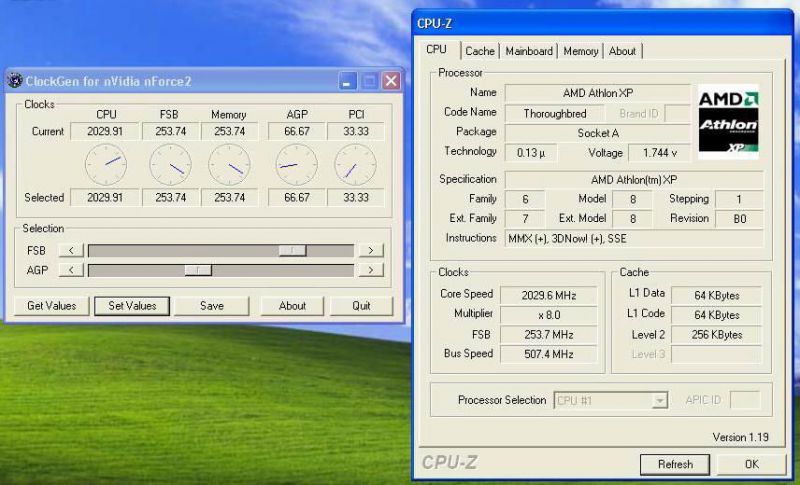
Task: Click the Technology value 0.13 µ
Action: (531, 152)
